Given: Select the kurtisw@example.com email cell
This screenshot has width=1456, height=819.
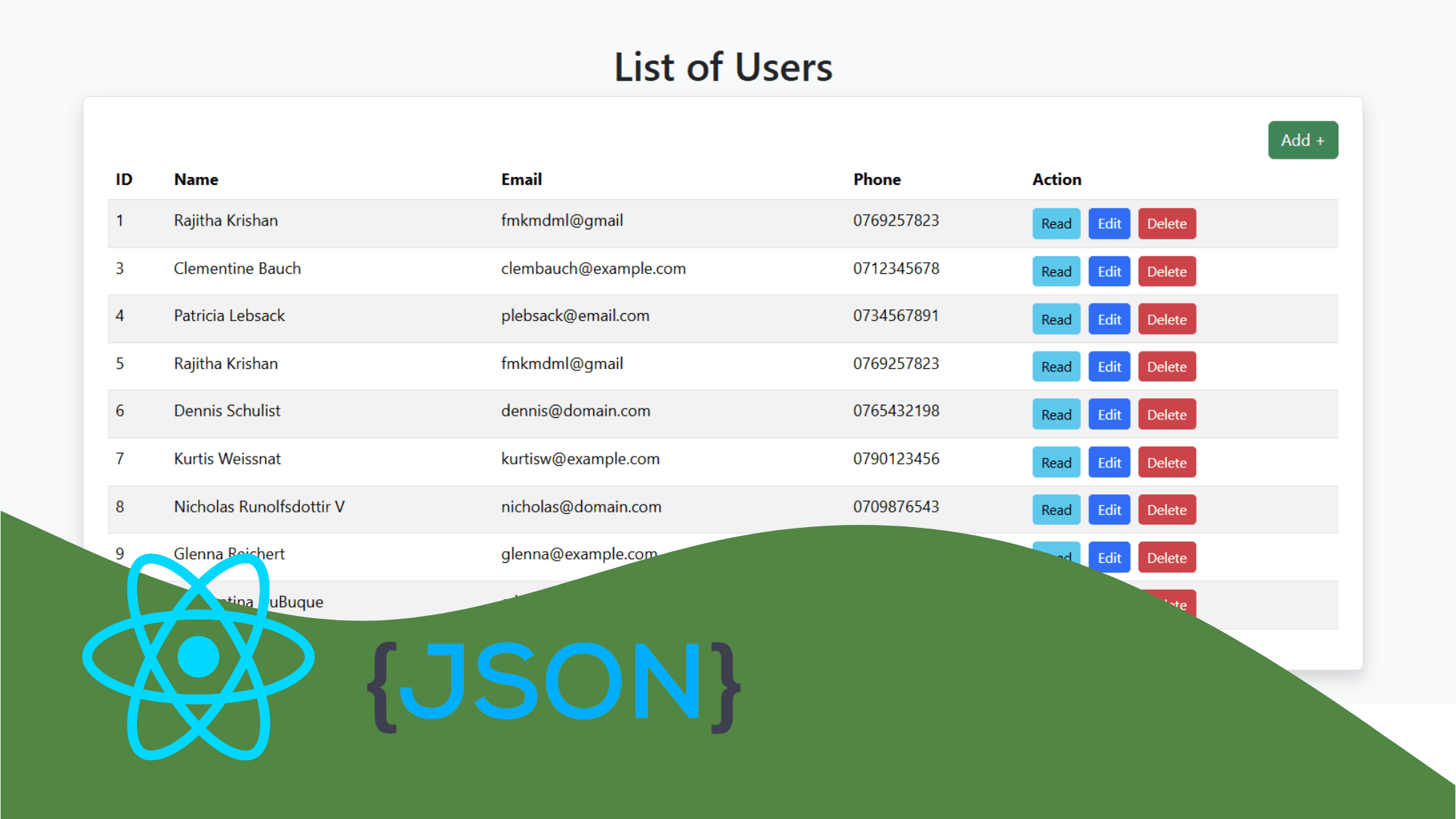Looking at the screenshot, I should coord(580,459).
